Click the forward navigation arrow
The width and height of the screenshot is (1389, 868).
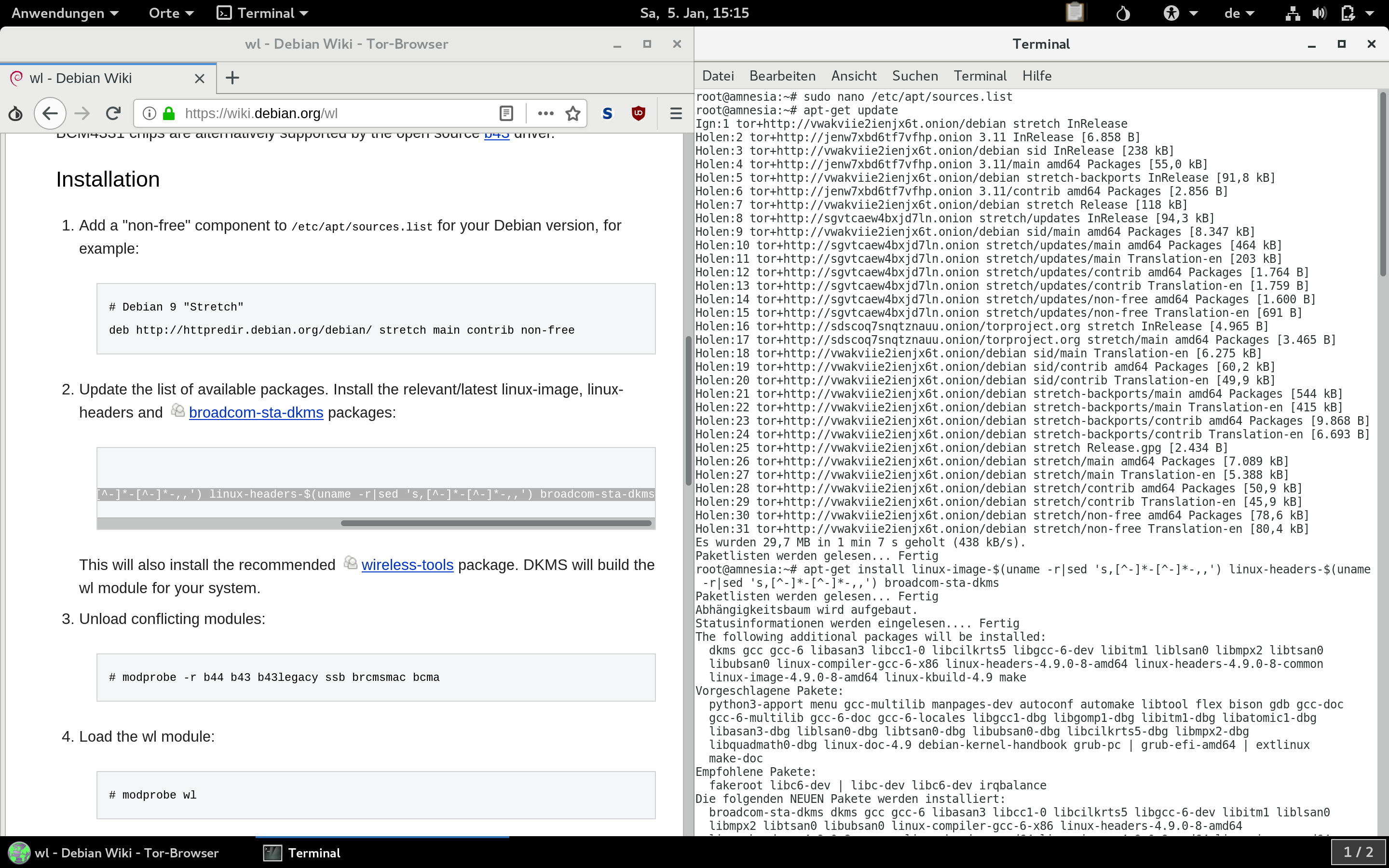(x=82, y=114)
